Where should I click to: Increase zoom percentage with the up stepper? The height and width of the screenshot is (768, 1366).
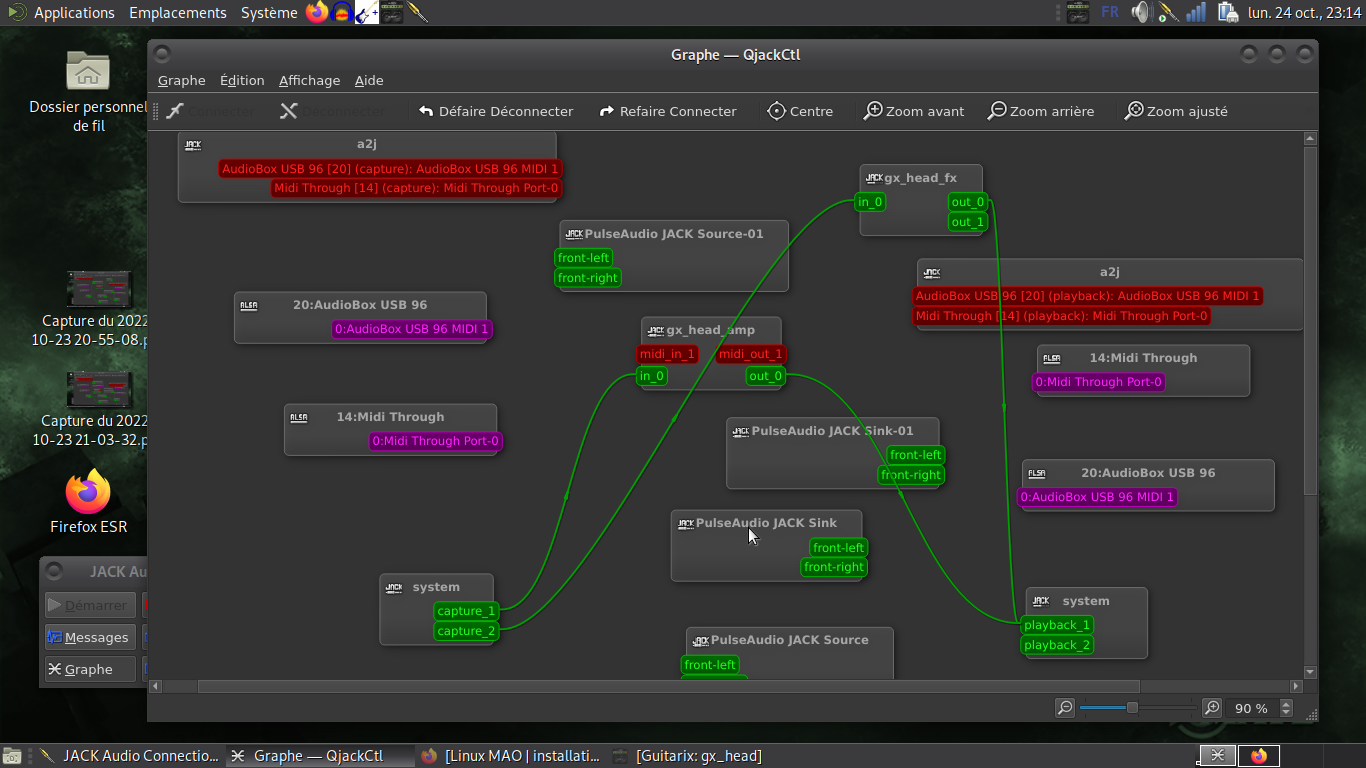(1286, 704)
